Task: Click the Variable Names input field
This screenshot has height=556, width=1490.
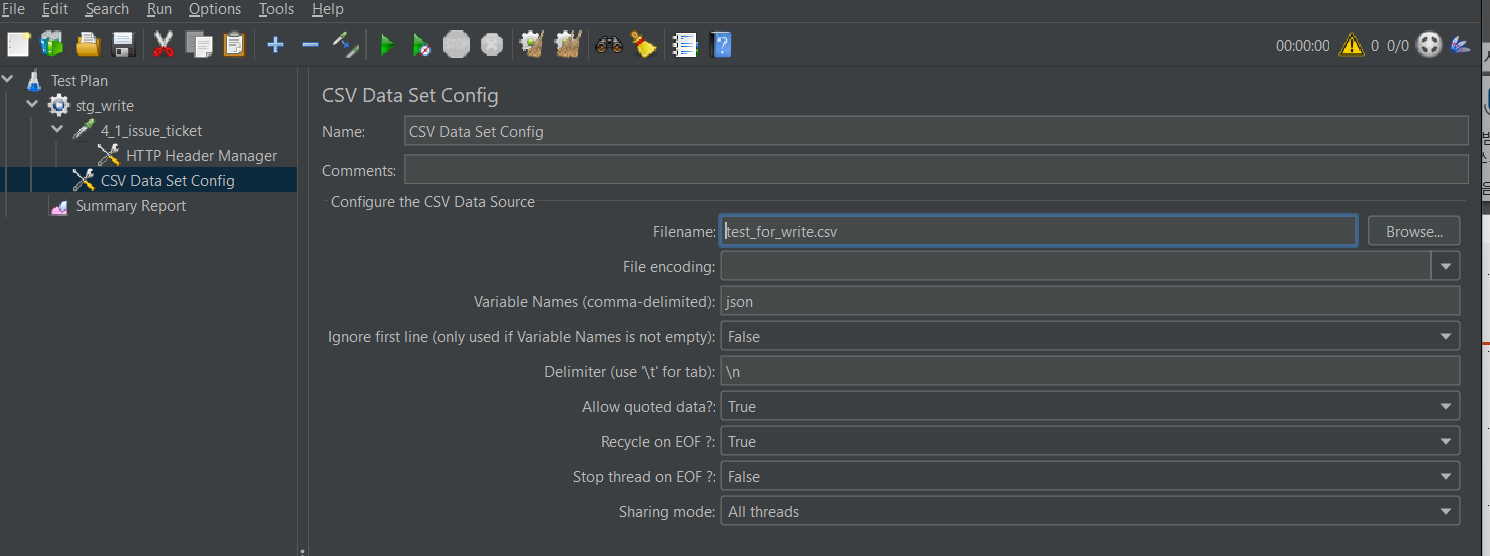Action: tap(1090, 301)
